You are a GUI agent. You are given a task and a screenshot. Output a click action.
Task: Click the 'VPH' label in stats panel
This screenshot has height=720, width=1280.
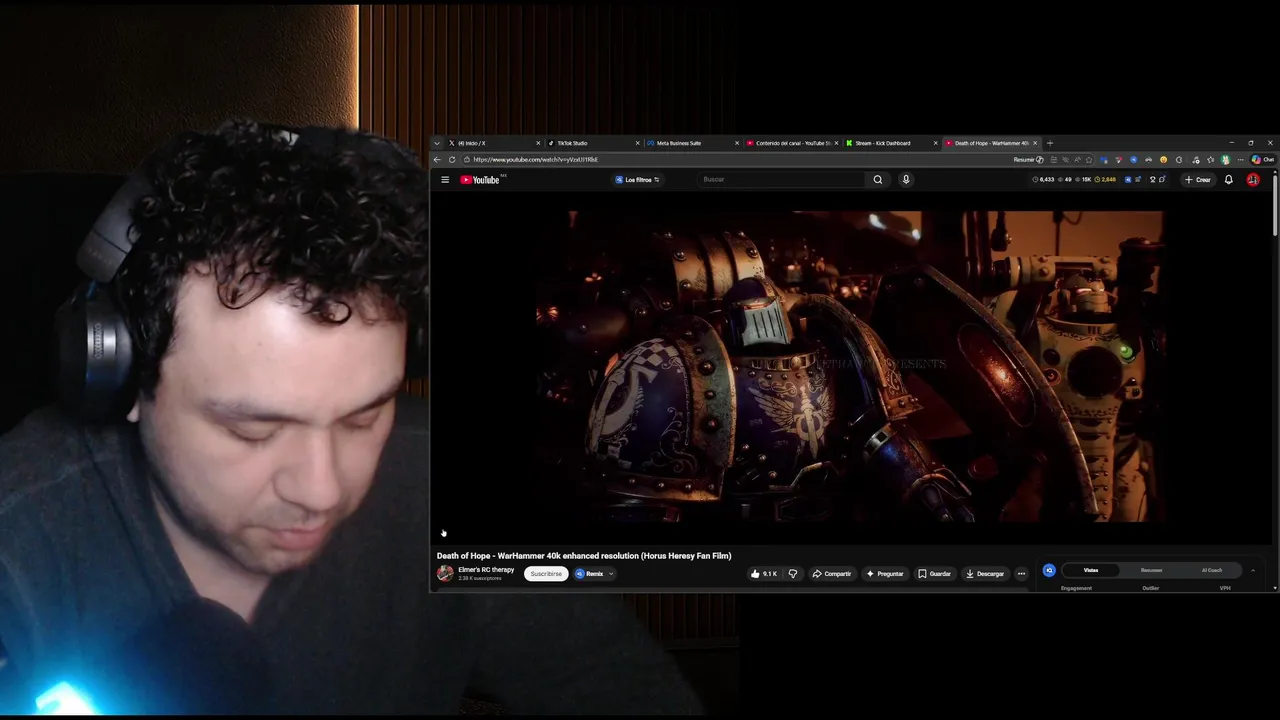pyautogui.click(x=1225, y=588)
